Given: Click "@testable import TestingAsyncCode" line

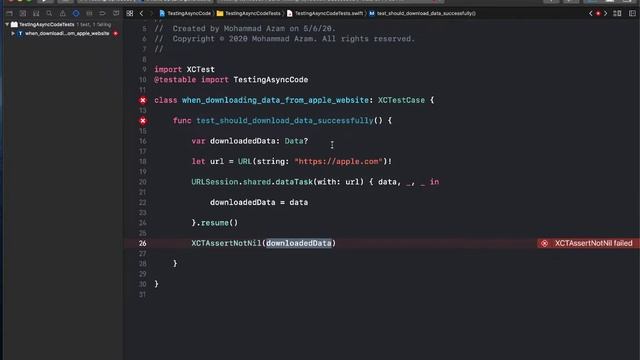Looking at the screenshot, I should pos(231,80).
